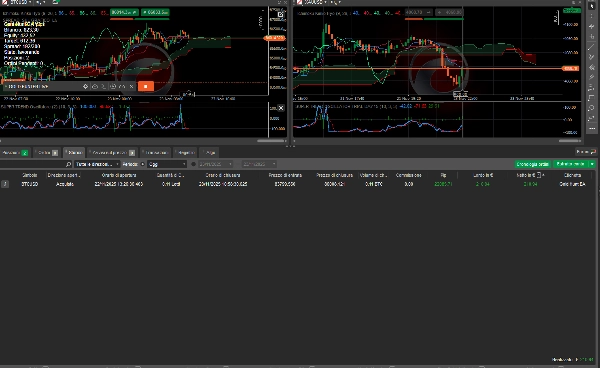Open the Avvisi di prezzo tab
The width and height of the screenshot is (600, 368).
[112, 153]
